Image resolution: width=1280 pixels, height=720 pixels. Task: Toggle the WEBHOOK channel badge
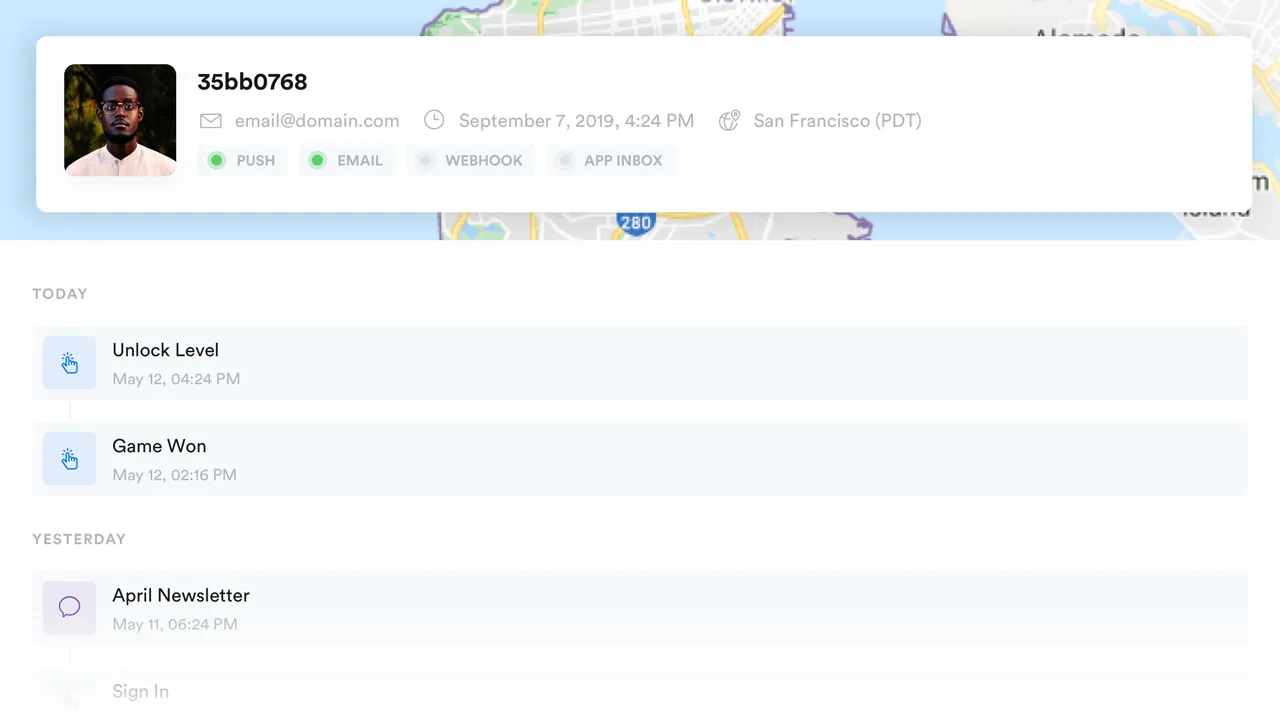[x=470, y=160]
